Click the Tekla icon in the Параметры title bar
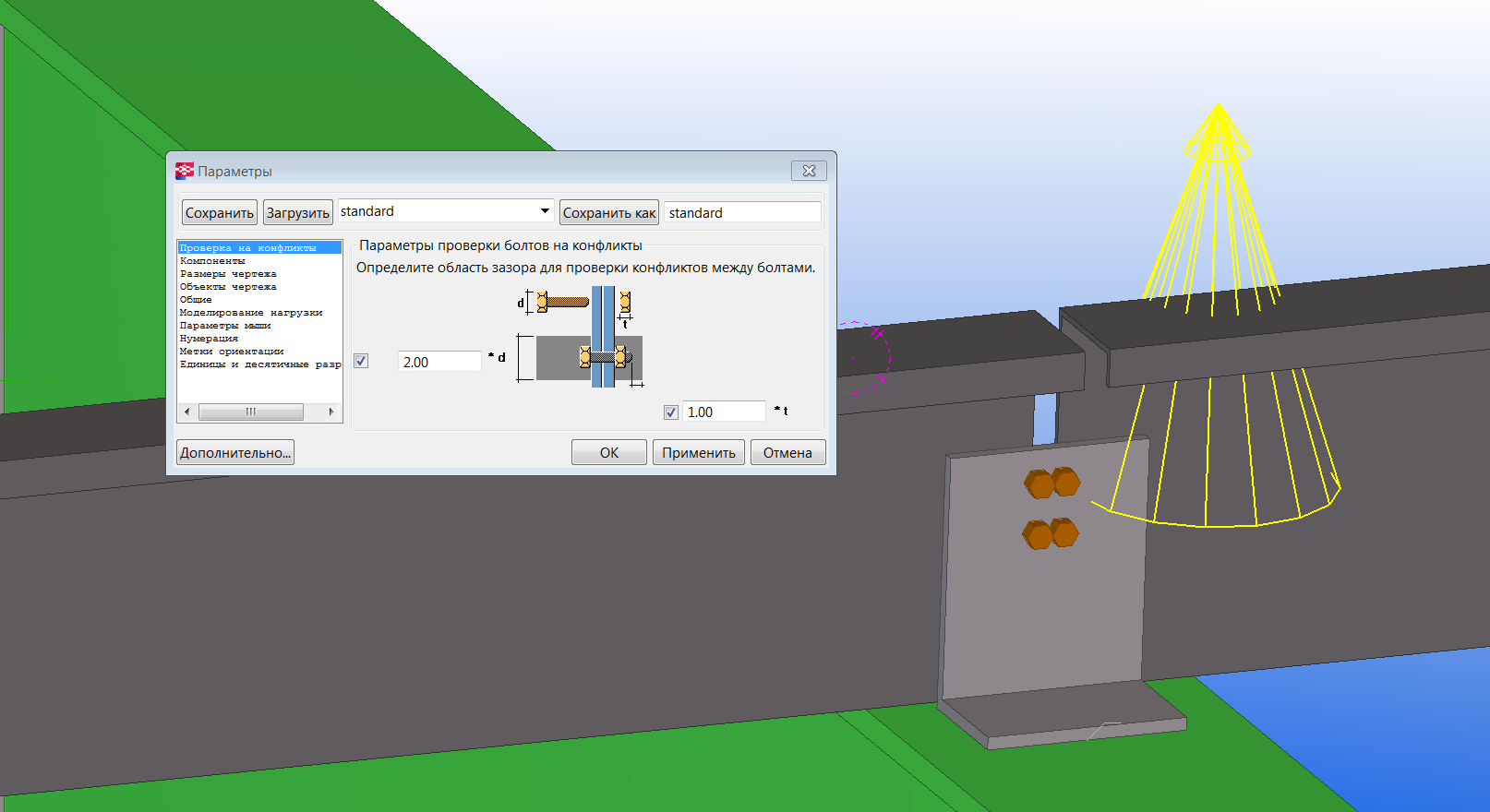The image size is (1490, 812). (185, 171)
